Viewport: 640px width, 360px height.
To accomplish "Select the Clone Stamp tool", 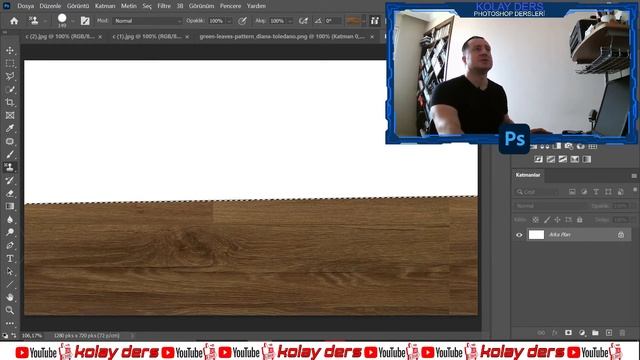I will tap(10, 167).
